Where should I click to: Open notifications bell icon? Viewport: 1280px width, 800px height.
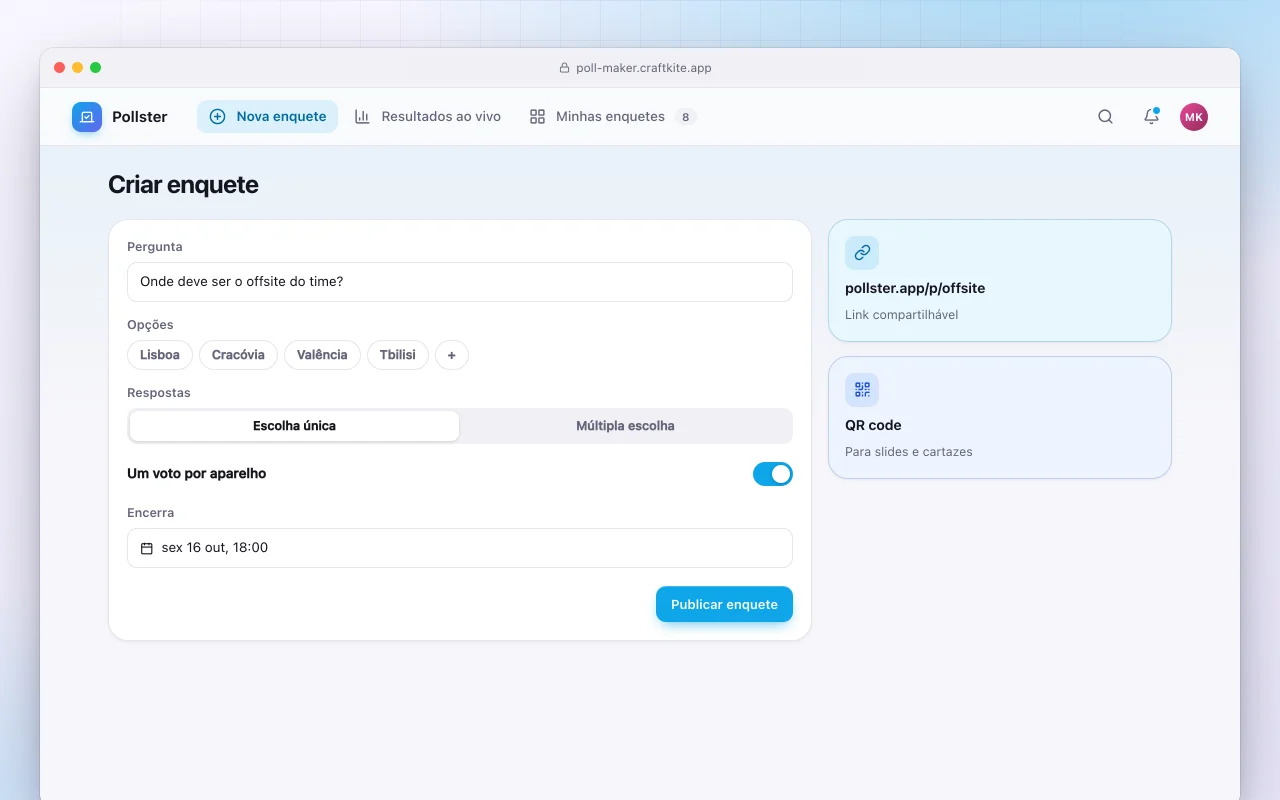pyautogui.click(x=1151, y=117)
